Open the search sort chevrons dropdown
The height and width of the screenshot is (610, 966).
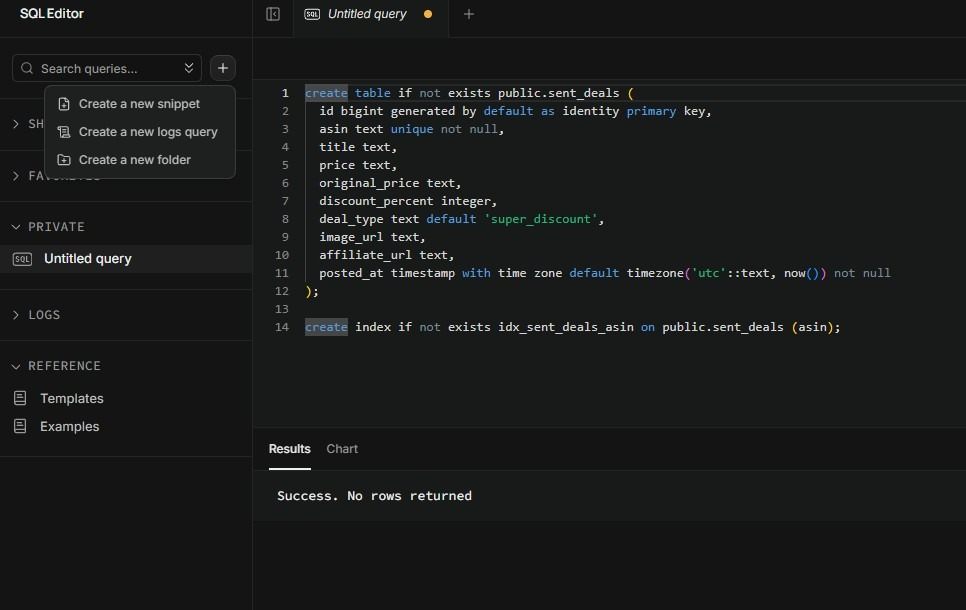[x=189, y=68]
